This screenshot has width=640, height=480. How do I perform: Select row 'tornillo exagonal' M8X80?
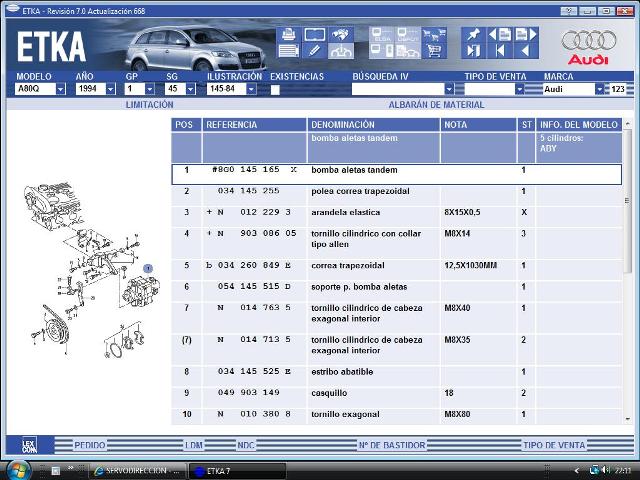tap(396, 416)
